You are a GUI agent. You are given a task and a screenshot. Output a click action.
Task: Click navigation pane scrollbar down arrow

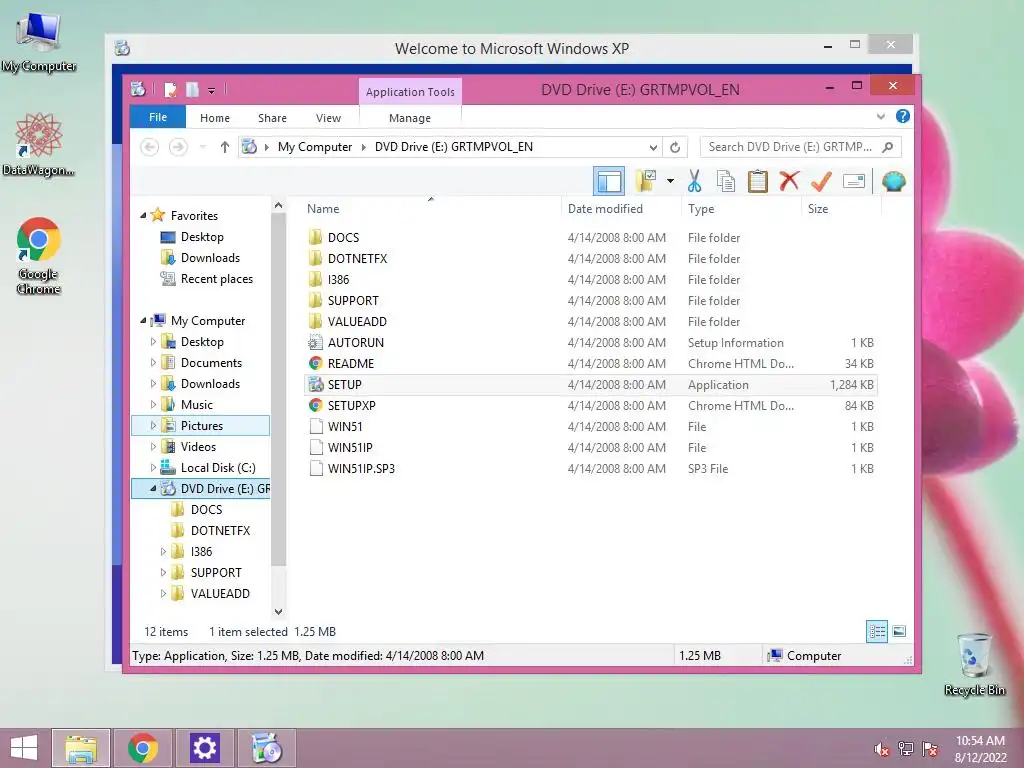pyautogui.click(x=279, y=611)
